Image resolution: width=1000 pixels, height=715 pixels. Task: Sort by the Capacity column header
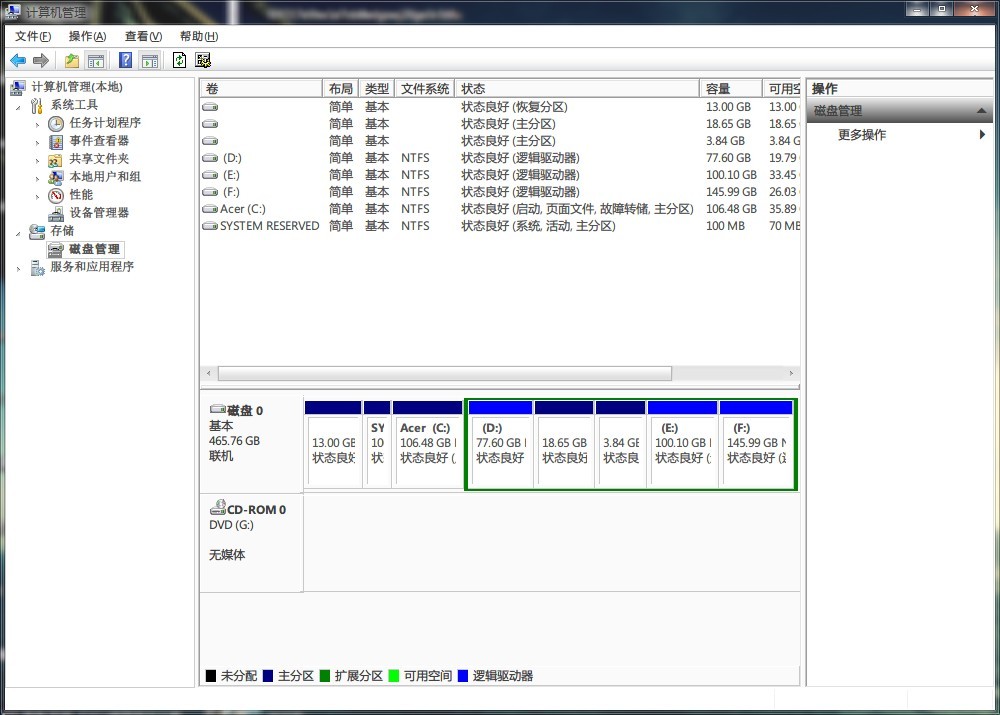[x=731, y=89]
